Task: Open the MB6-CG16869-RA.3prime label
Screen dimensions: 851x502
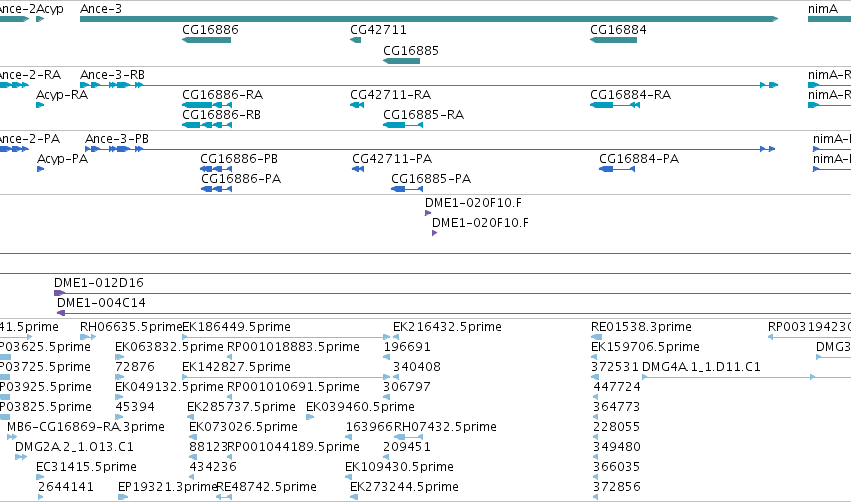Action: [86, 427]
